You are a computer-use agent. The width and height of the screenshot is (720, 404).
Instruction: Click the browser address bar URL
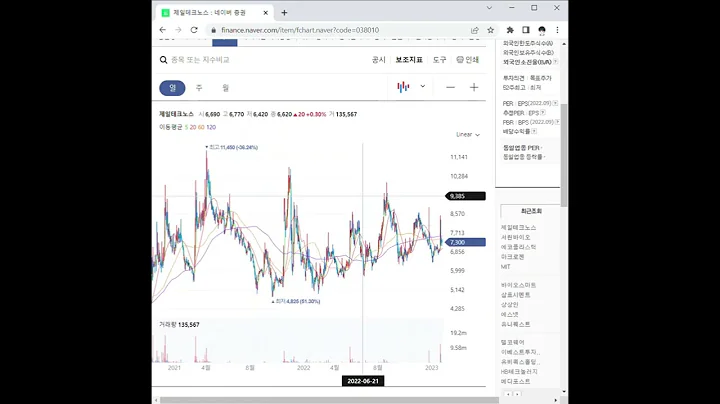(x=300, y=30)
